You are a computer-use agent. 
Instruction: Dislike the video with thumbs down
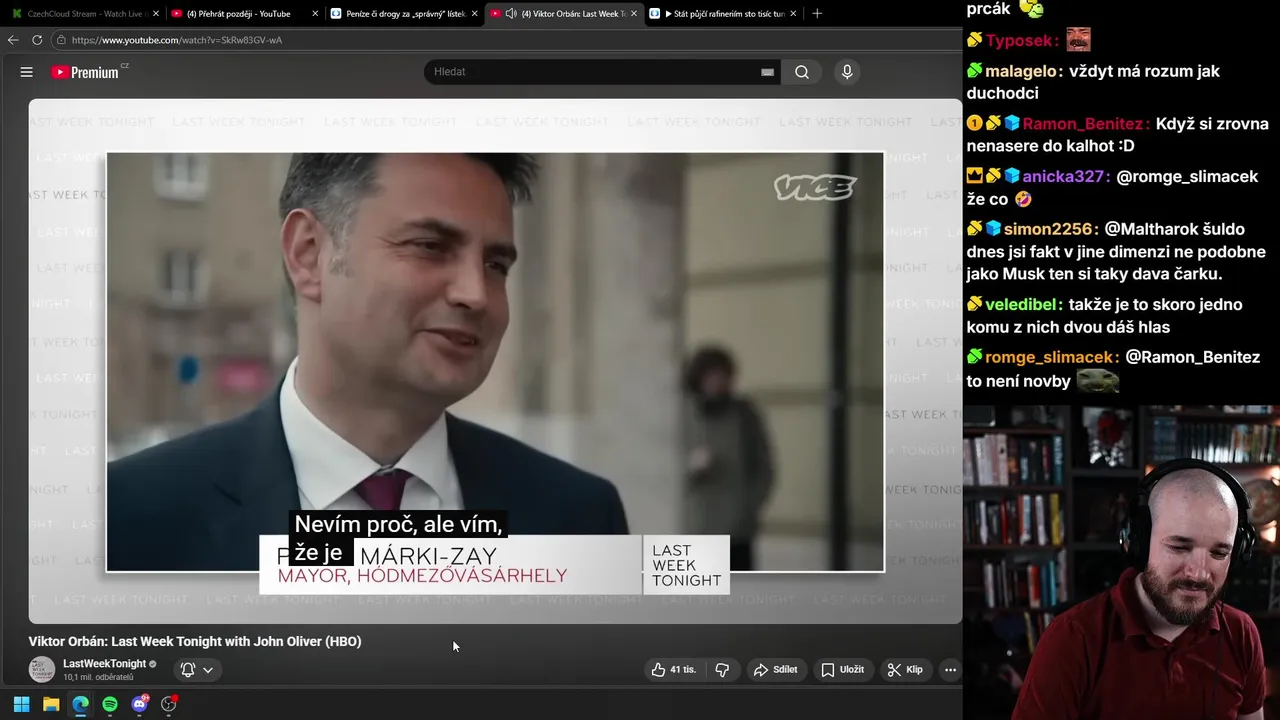coord(722,670)
